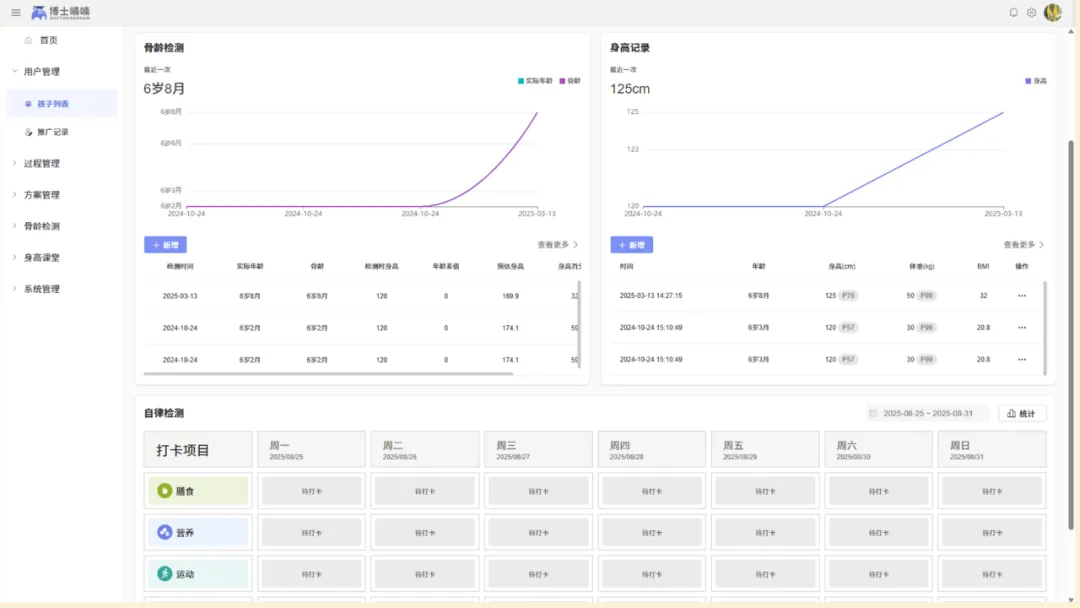The image size is (1080, 608).
Task: Click the green 膳食 check-in icon
Action: pos(164,491)
